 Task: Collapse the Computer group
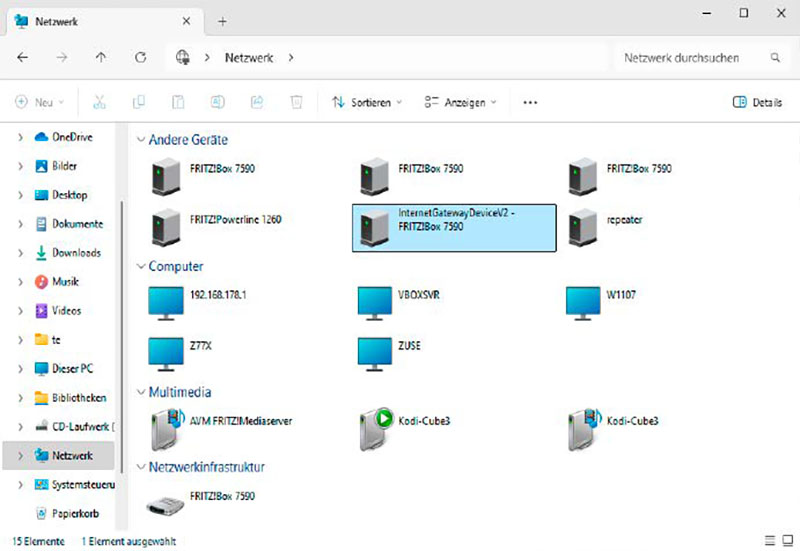pos(141,266)
